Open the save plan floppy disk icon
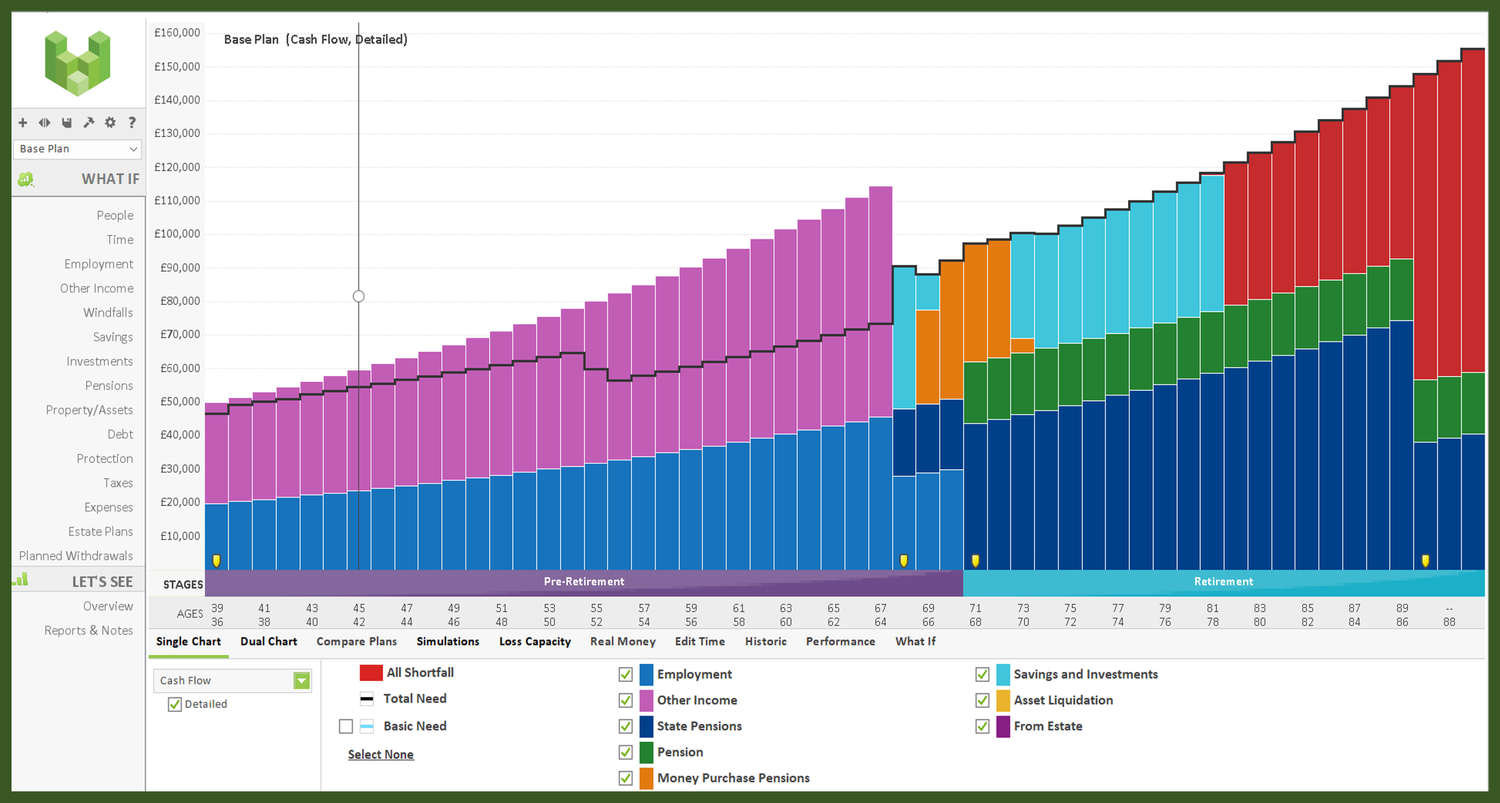This screenshot has width=1500, height=803. click(66, 122)
